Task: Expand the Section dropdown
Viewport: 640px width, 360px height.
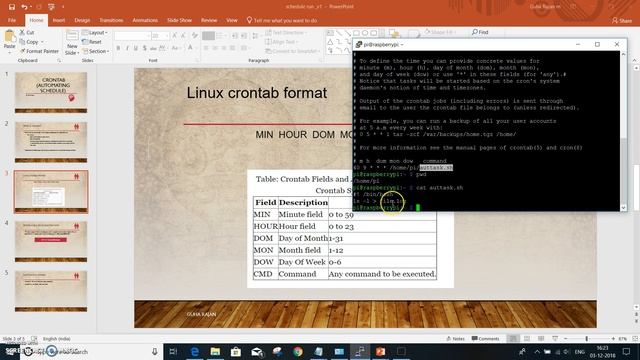Action: point(96,51)
